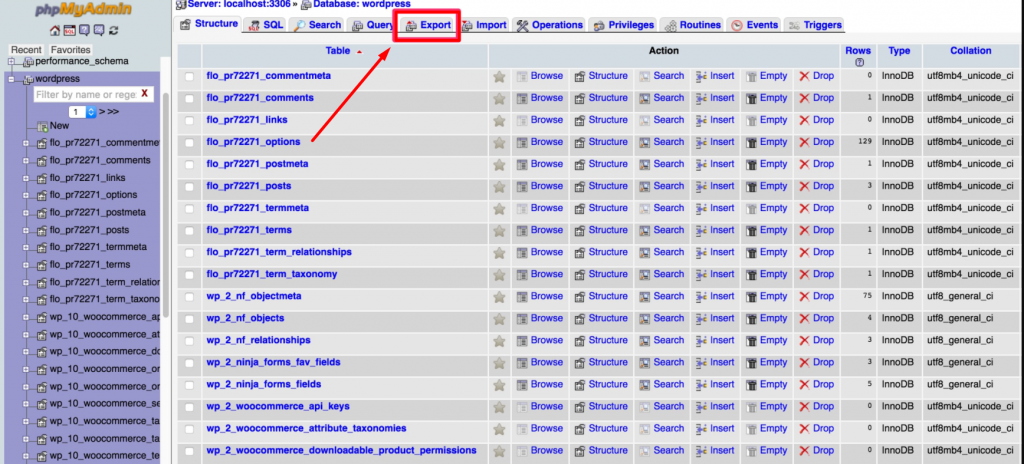Viewport: 1024px width, 464px height.
Task: Check the box for wp_2_woocommerce_attribute_taxonomies
Action: tap(189, 429)
